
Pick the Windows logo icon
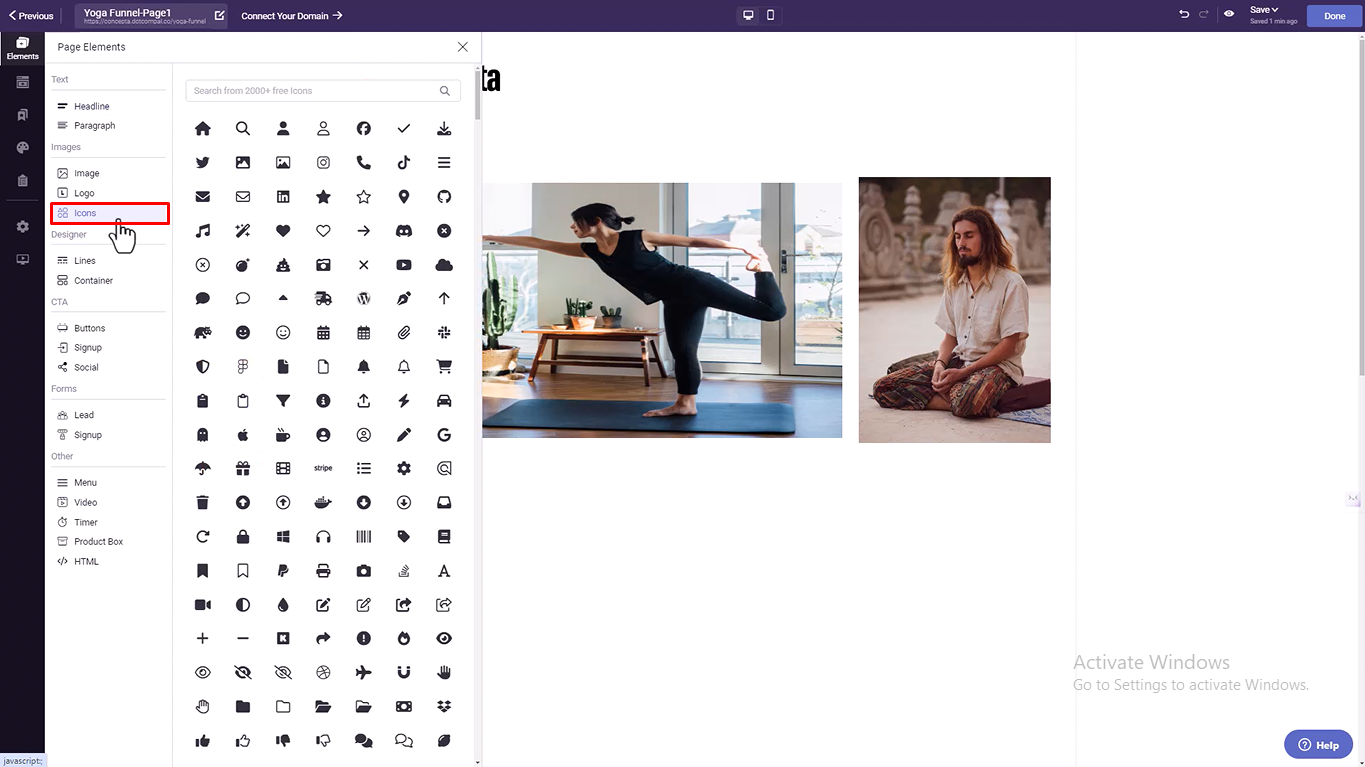(283, 537)
